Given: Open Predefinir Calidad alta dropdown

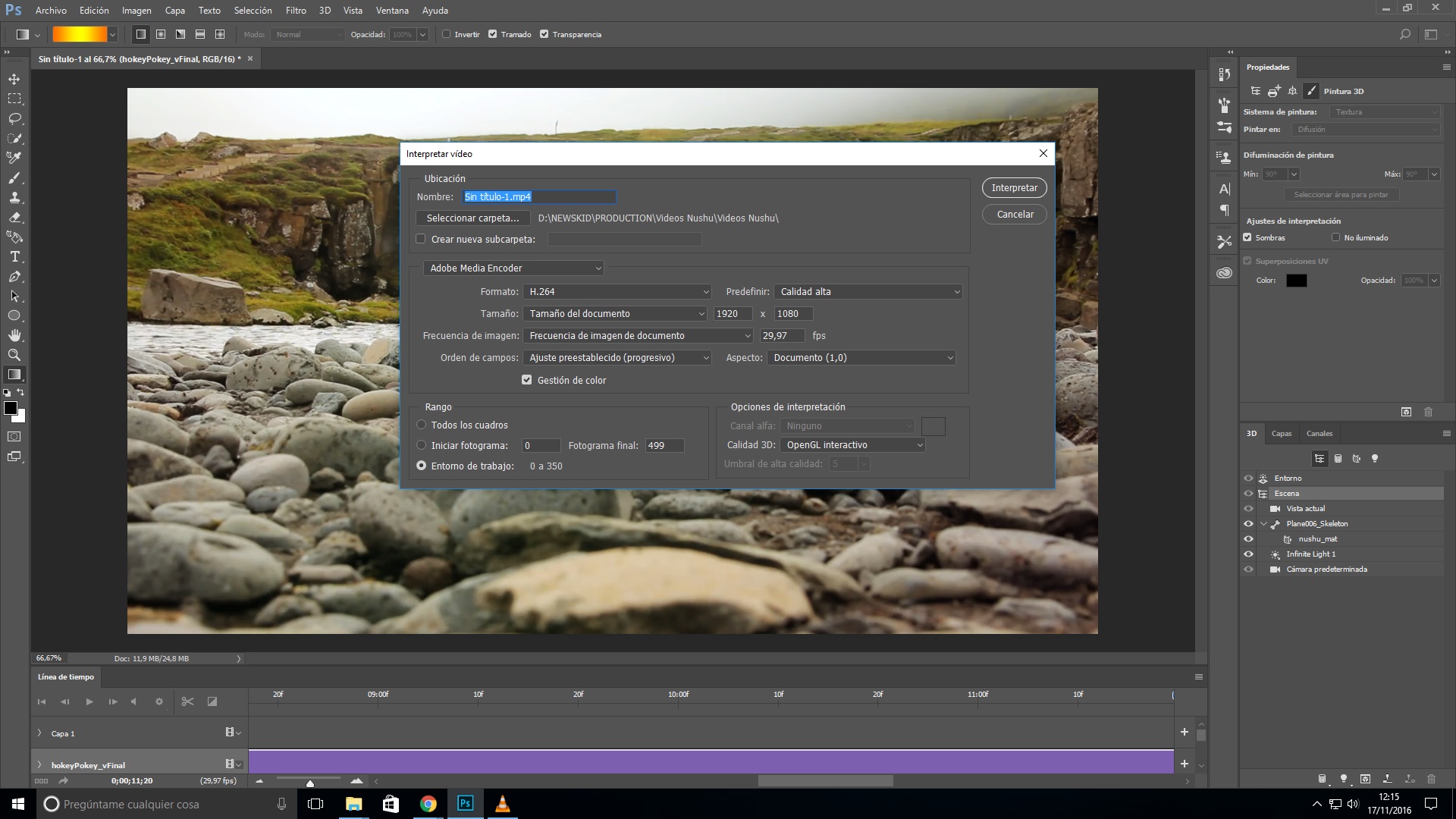Looking at the screenshot, I should click(866, 291).
